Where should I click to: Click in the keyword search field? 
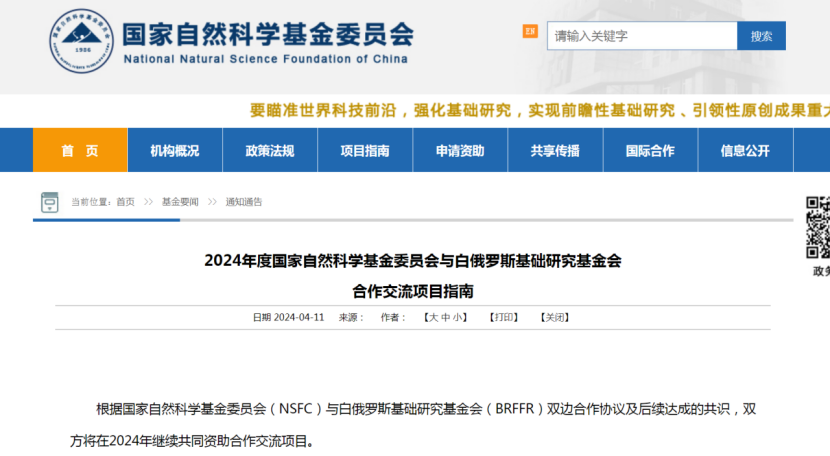coord(641,36)
